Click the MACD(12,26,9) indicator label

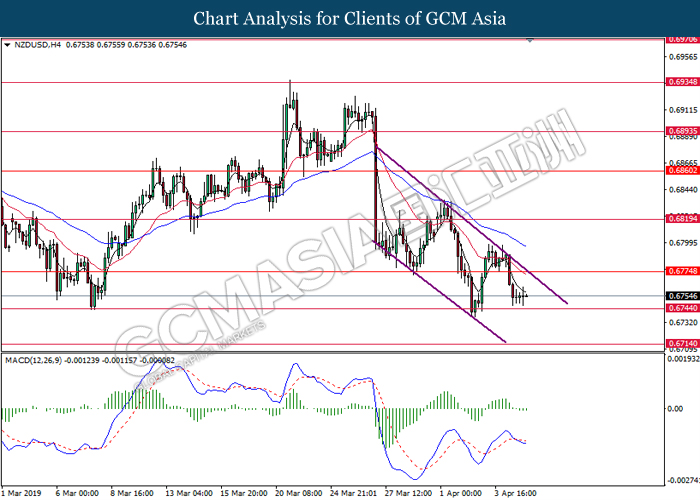(34, 360)
